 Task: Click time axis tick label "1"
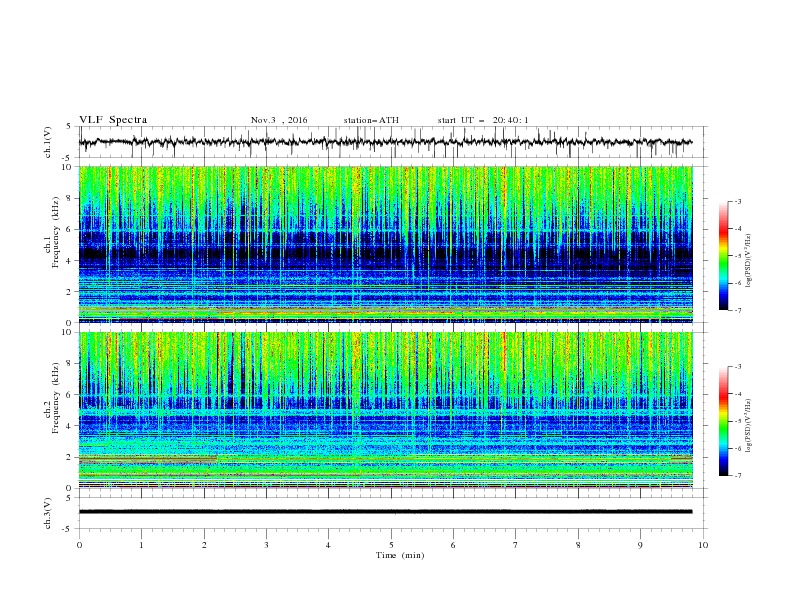click(x=141, y=545)
